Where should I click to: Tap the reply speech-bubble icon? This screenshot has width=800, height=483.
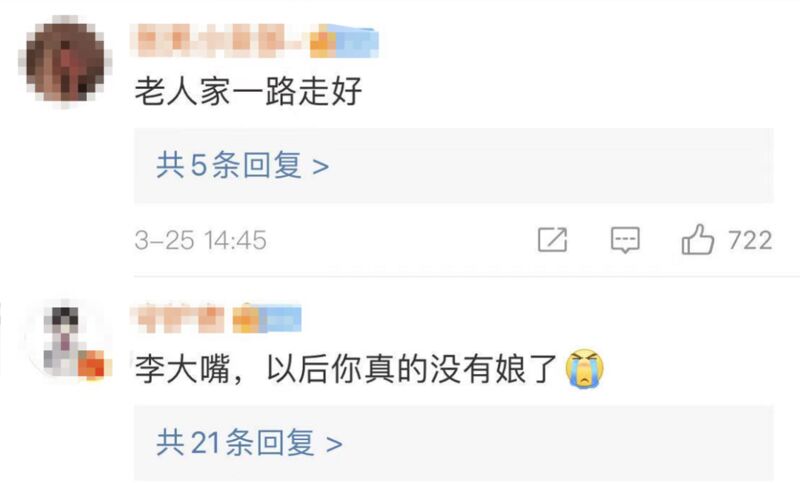click(x=625, y=240)
